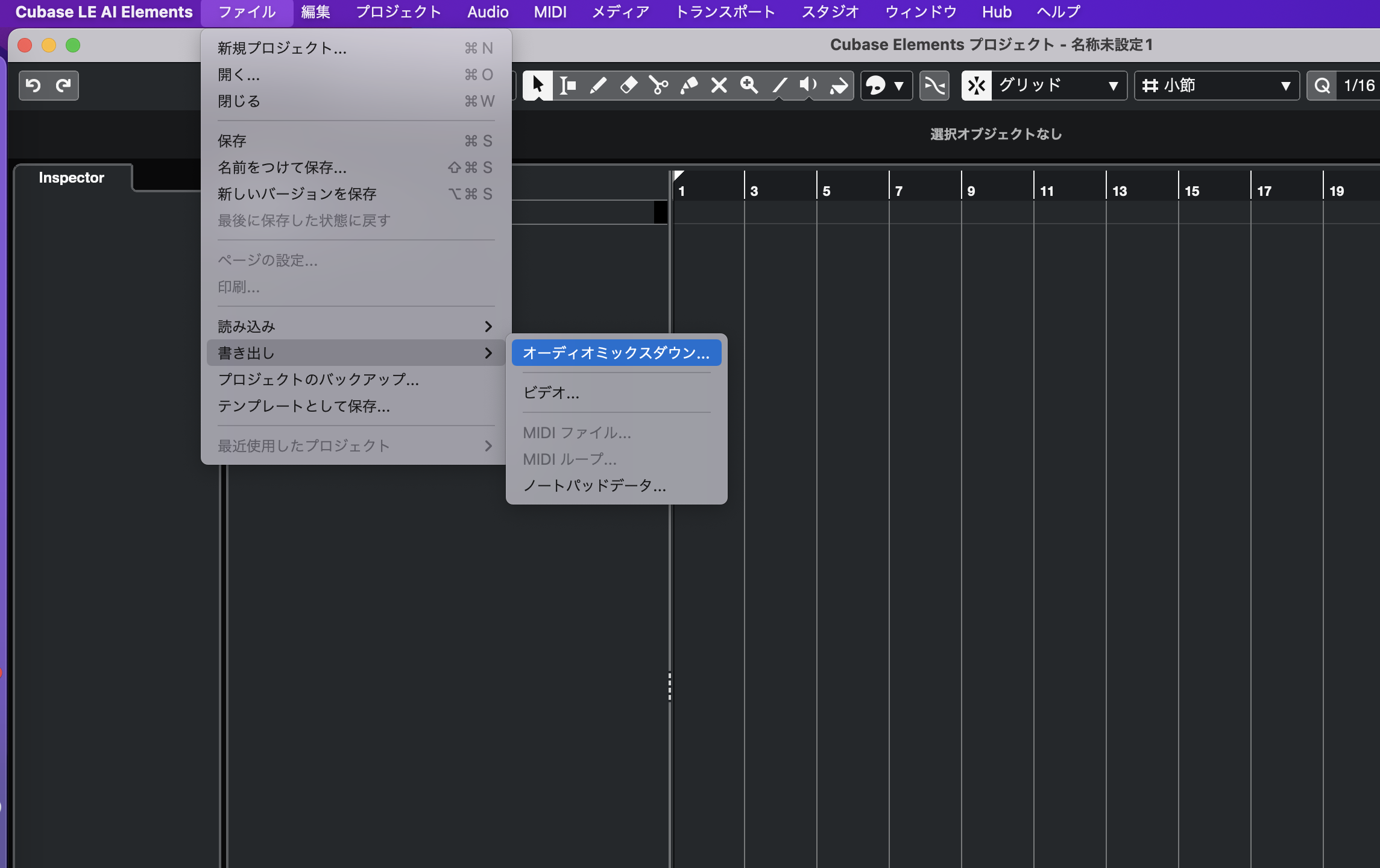The image size is (1380, 868).
Task: Select the Play speaker tool
Action: [x=808, y=86]
